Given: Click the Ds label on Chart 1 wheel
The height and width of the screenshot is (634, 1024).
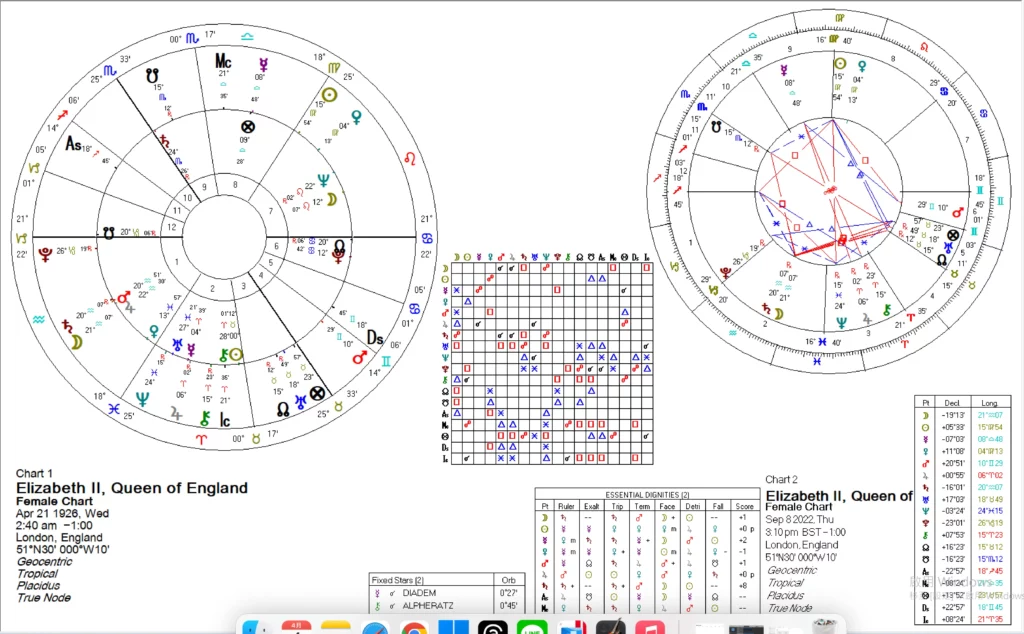Looking at the screenshot, I should tap(378, 335).
